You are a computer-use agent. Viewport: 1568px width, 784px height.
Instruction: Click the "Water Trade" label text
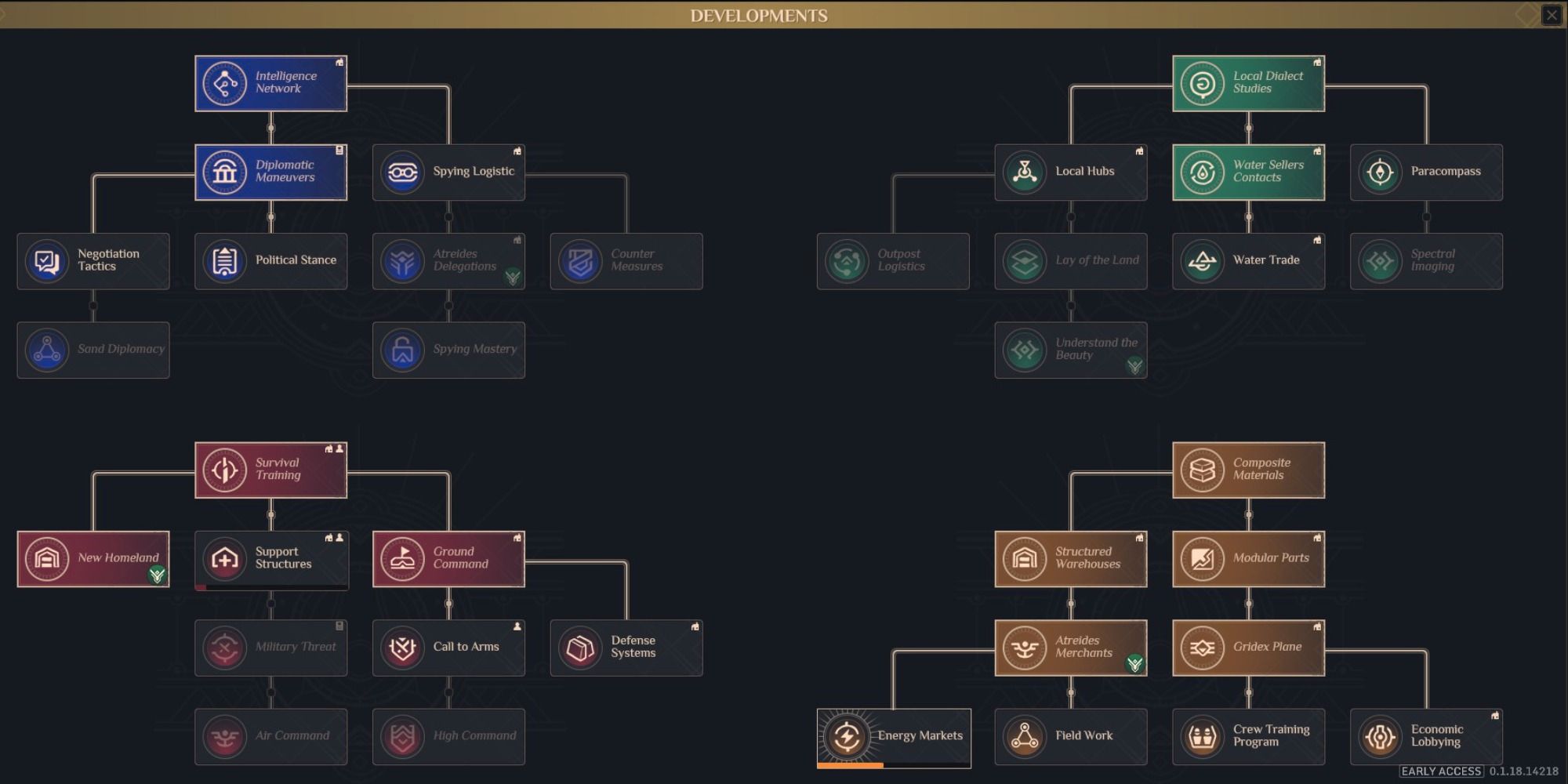pyautogui.click(x=1266, y=260)
